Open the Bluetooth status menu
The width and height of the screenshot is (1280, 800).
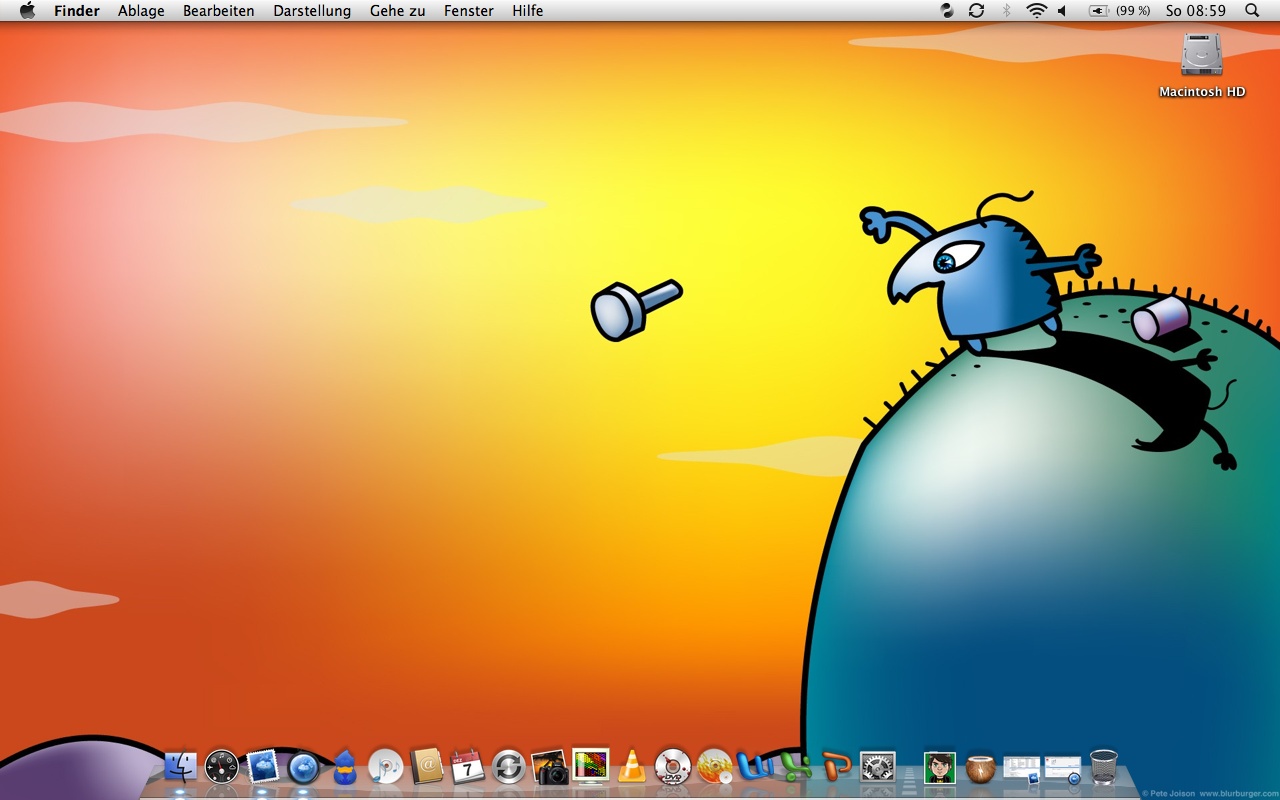[1007, 11]
